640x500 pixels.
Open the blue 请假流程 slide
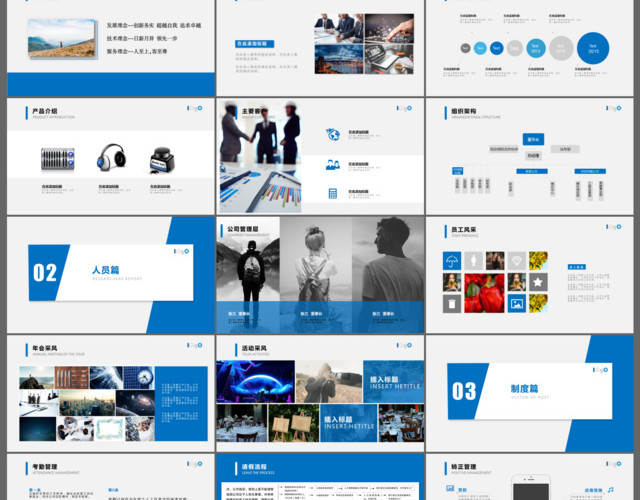320,477
